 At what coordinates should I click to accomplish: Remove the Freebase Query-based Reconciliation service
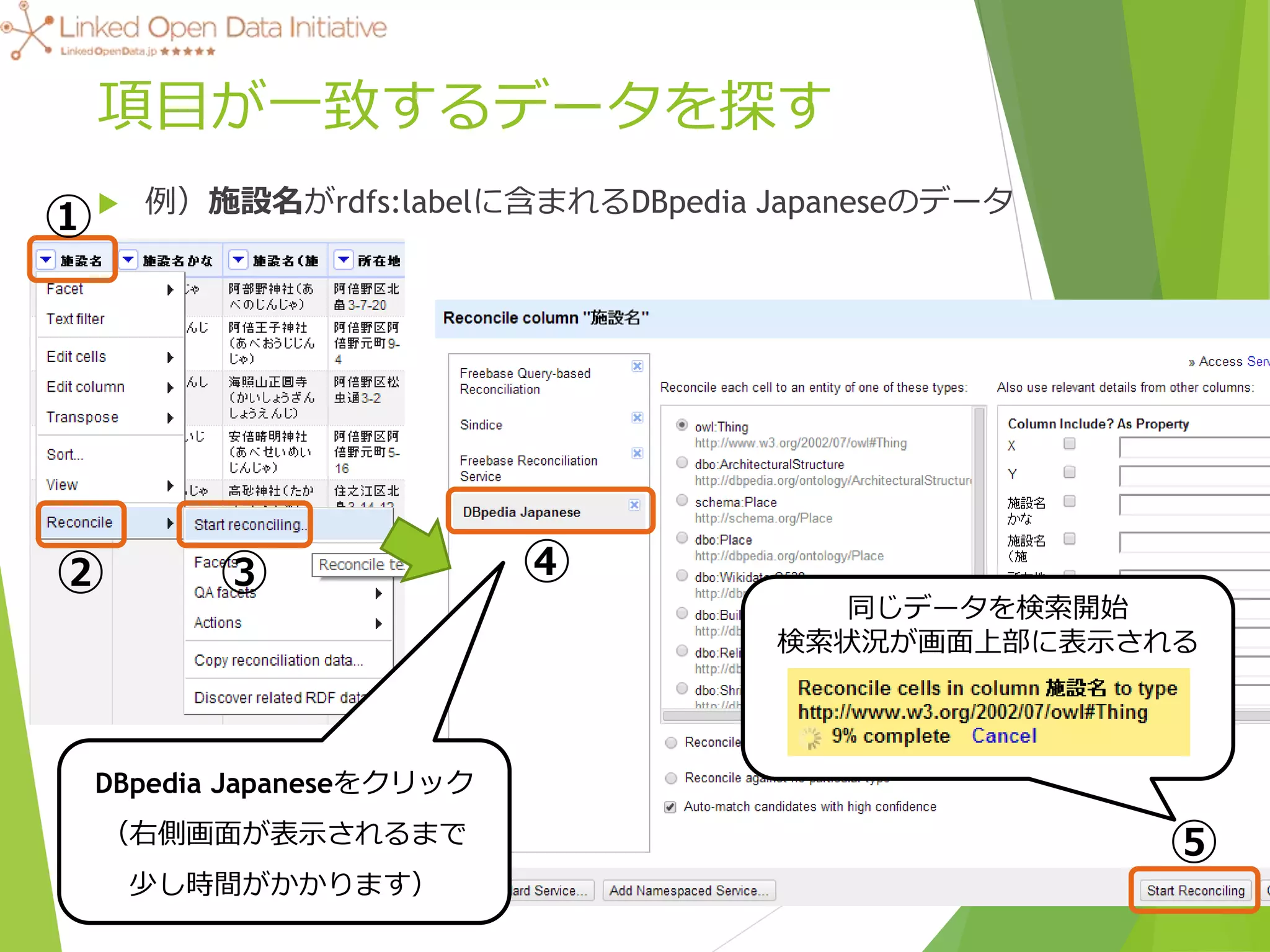637,366
